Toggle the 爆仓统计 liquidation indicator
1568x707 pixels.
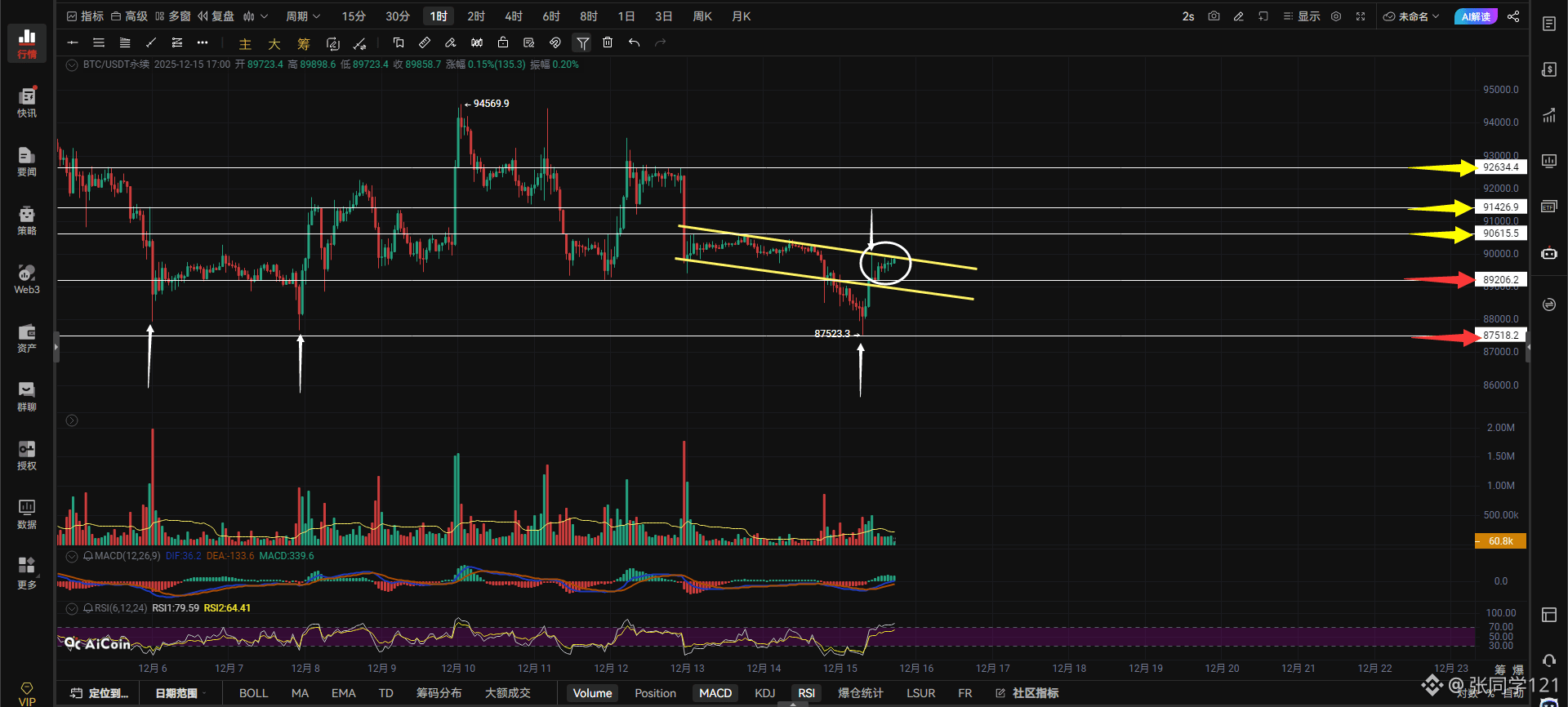(x=861, y=693)
